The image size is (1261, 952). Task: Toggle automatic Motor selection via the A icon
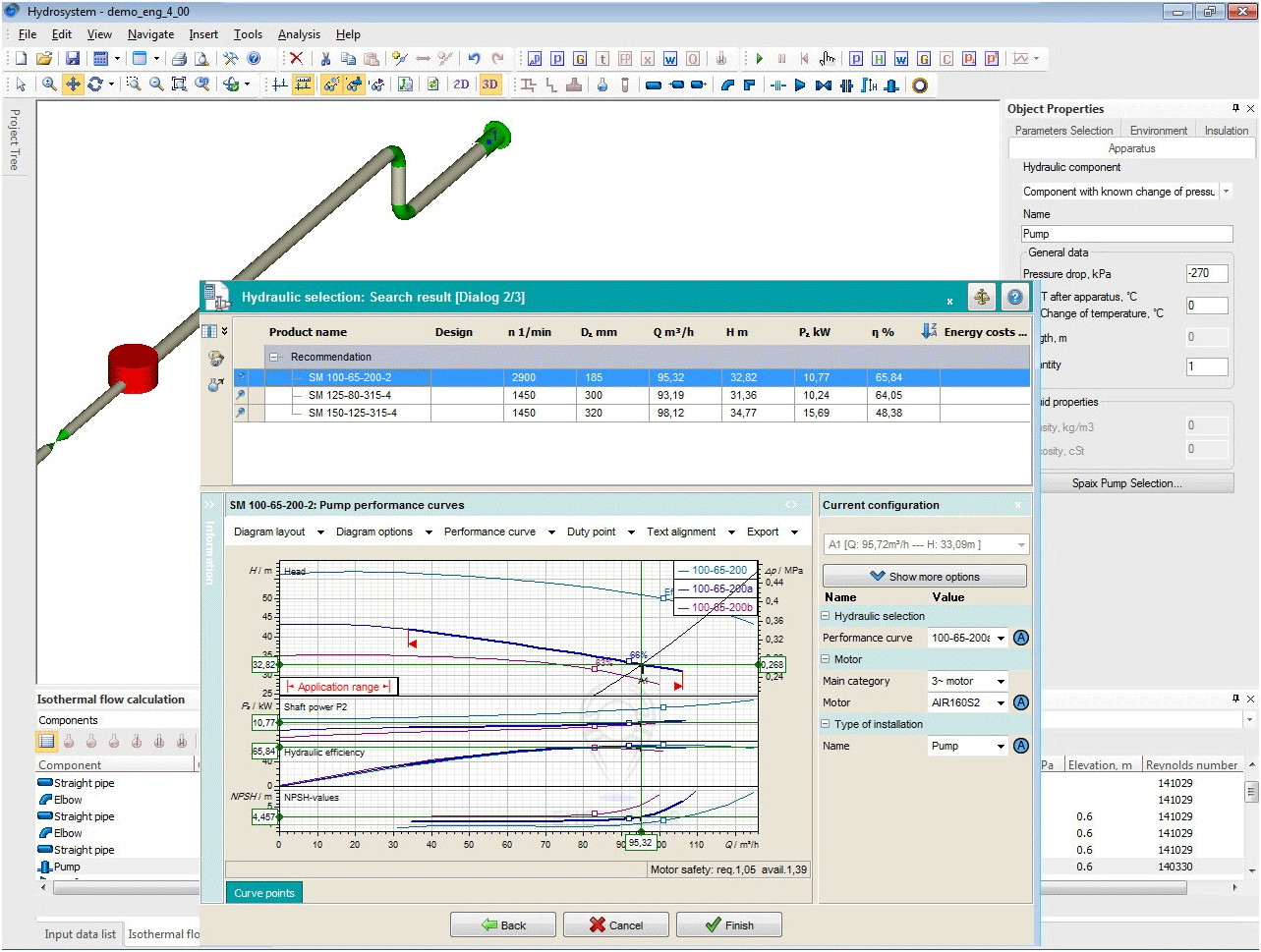1020,701
